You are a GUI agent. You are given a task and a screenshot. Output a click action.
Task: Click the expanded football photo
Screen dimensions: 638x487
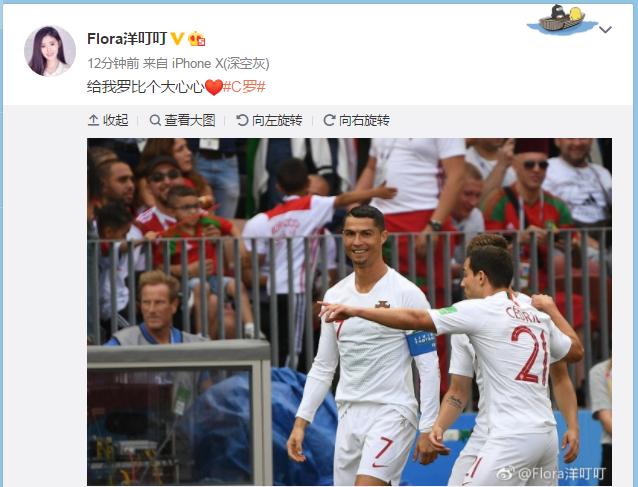point(350,312)
